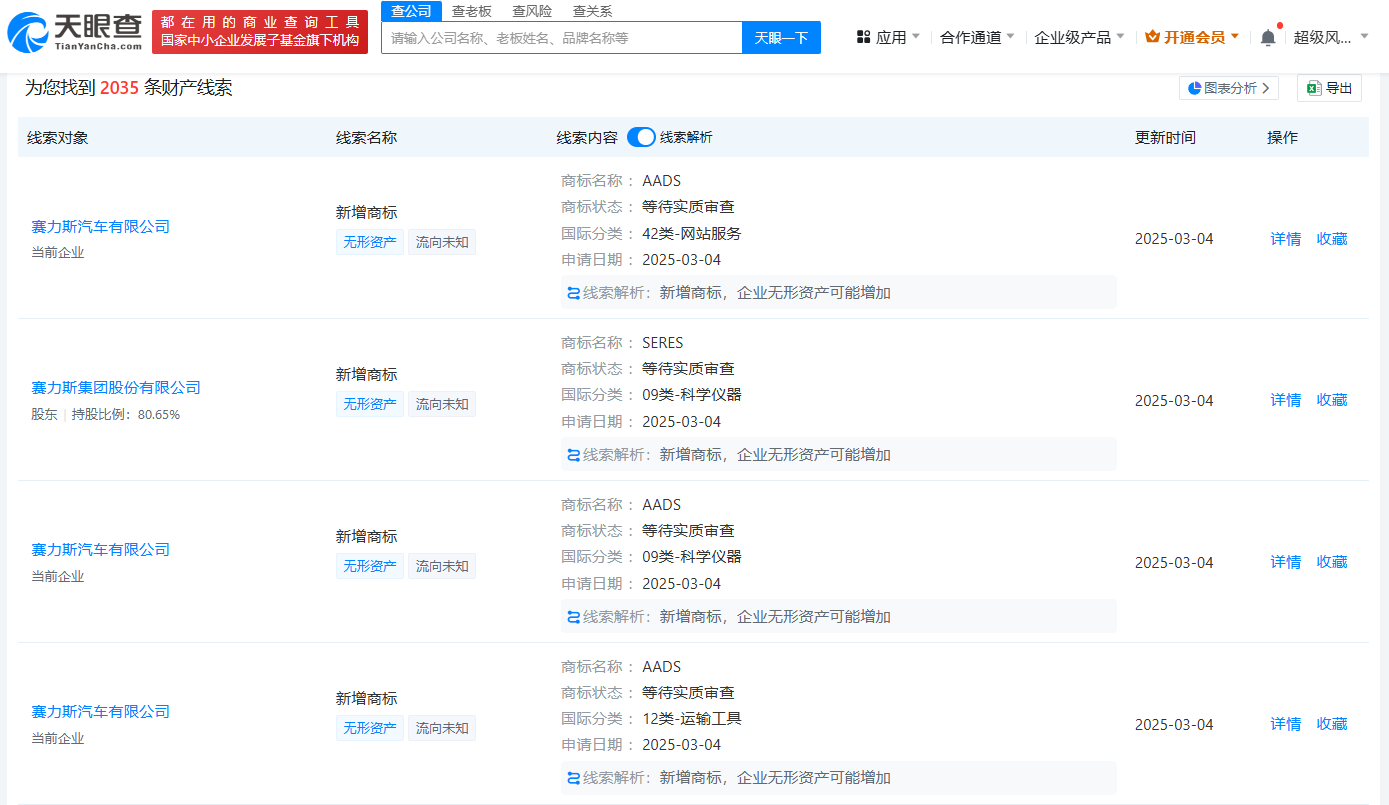Click 收藏 on the 12类-运输工具 row
The width and height of the screenshot is (1389, 805).
pyautogui.click(x=1331, y=724)
